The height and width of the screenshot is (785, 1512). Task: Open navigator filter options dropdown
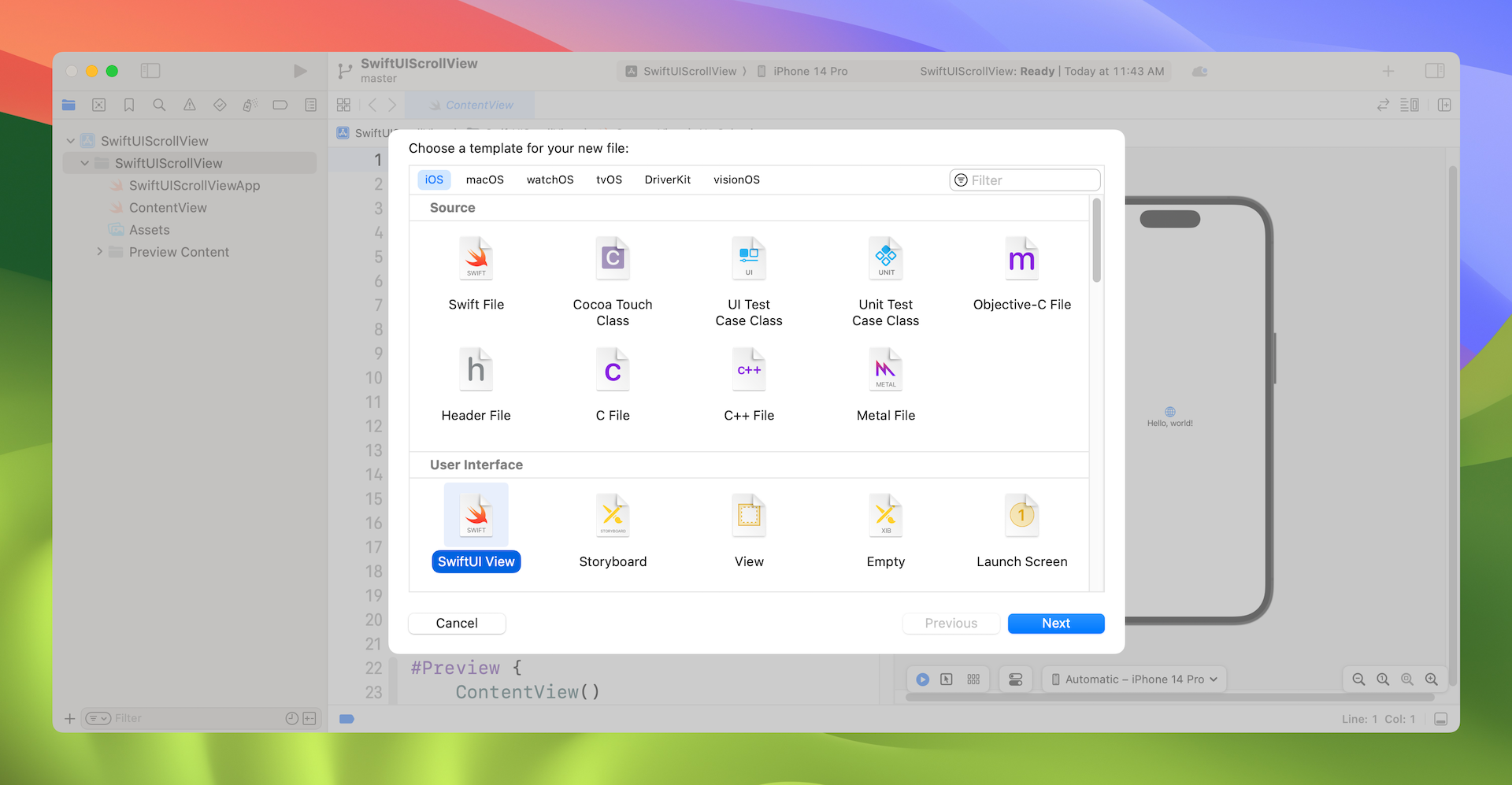(x=98, y=718)
